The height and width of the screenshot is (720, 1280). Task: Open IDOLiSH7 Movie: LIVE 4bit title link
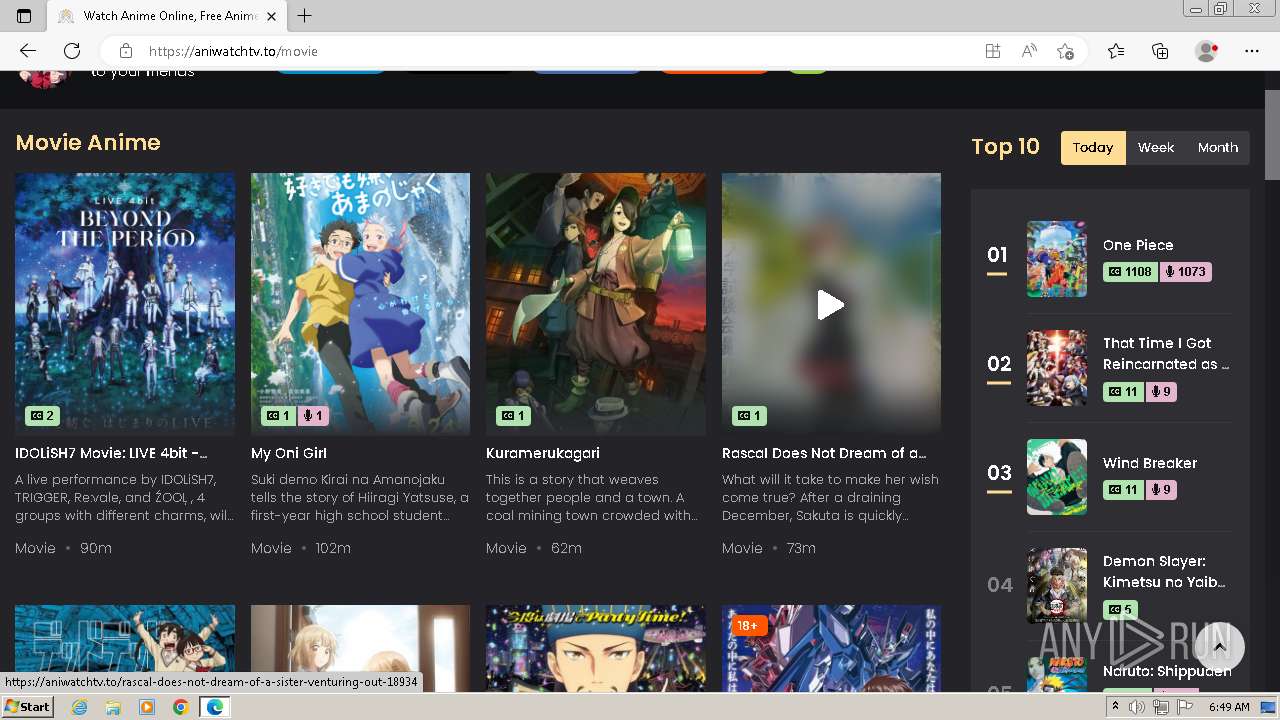[112, 453]
